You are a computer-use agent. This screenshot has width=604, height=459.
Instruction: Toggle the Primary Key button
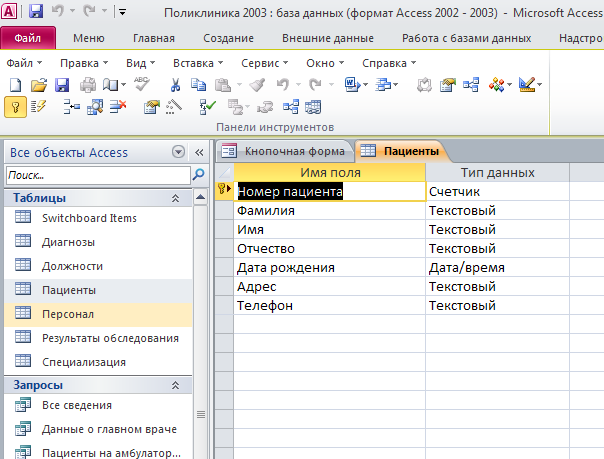15,107
